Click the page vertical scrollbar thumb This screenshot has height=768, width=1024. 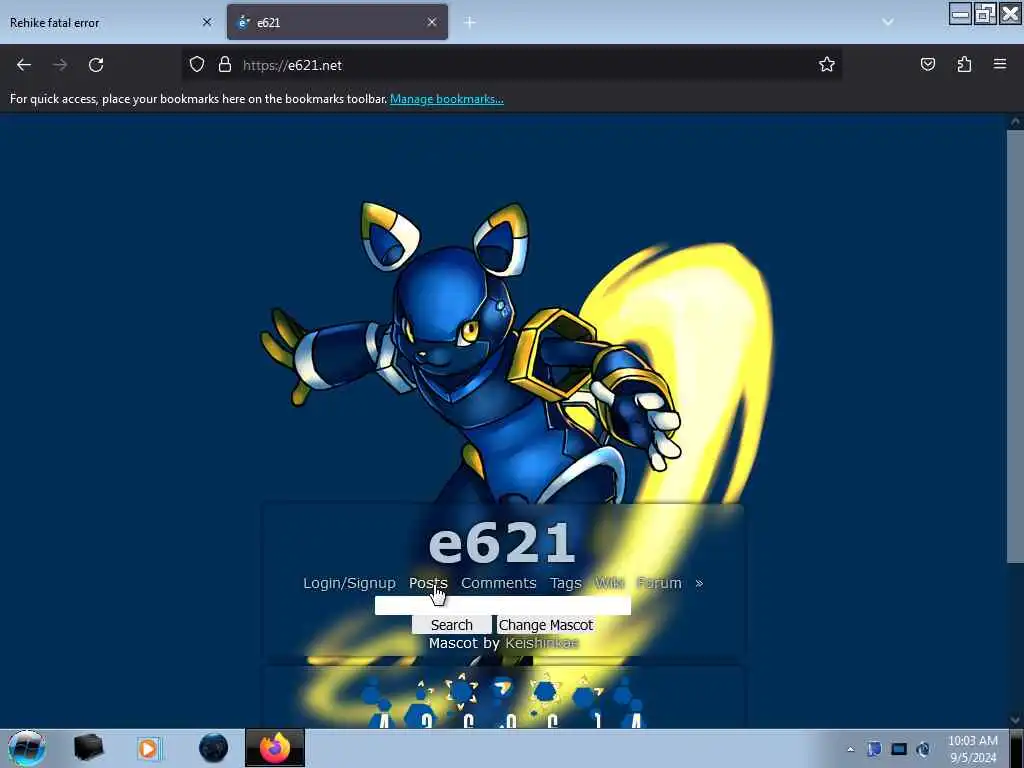pyautogui.click(x=1015, y=346)
